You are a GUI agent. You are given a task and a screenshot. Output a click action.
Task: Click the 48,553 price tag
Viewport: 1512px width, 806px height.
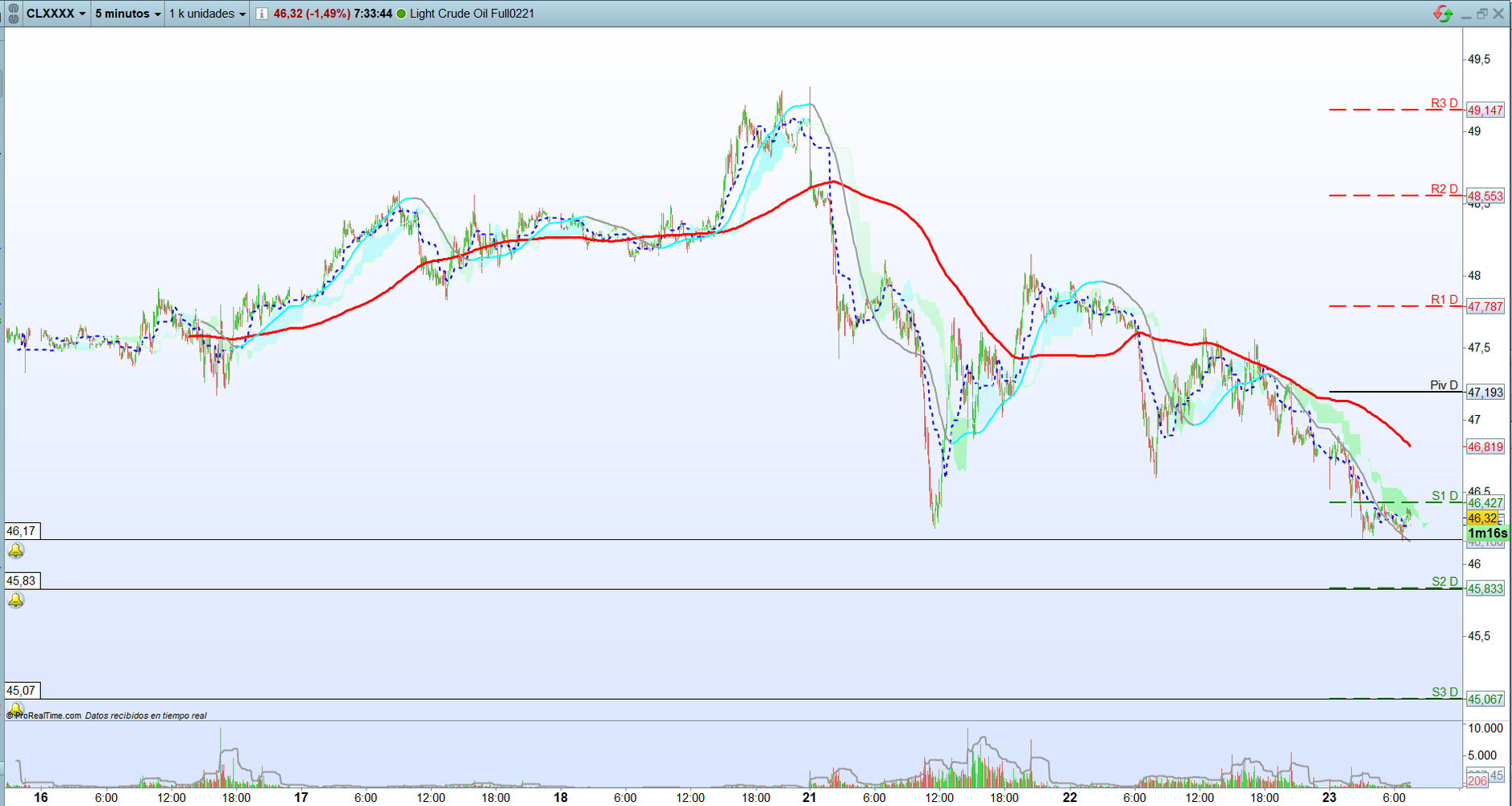tap(1485, 196)
